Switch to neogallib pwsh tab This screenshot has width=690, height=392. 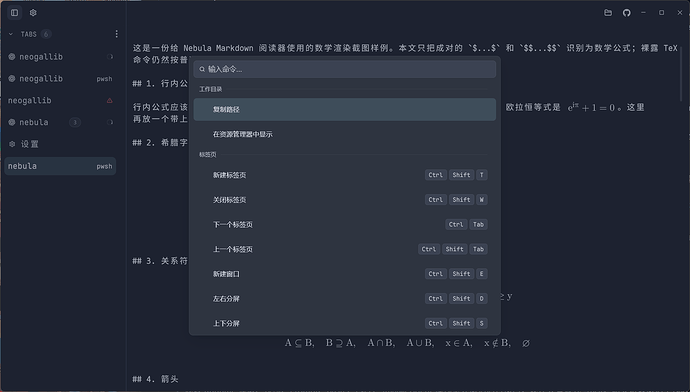coord(60,79)
